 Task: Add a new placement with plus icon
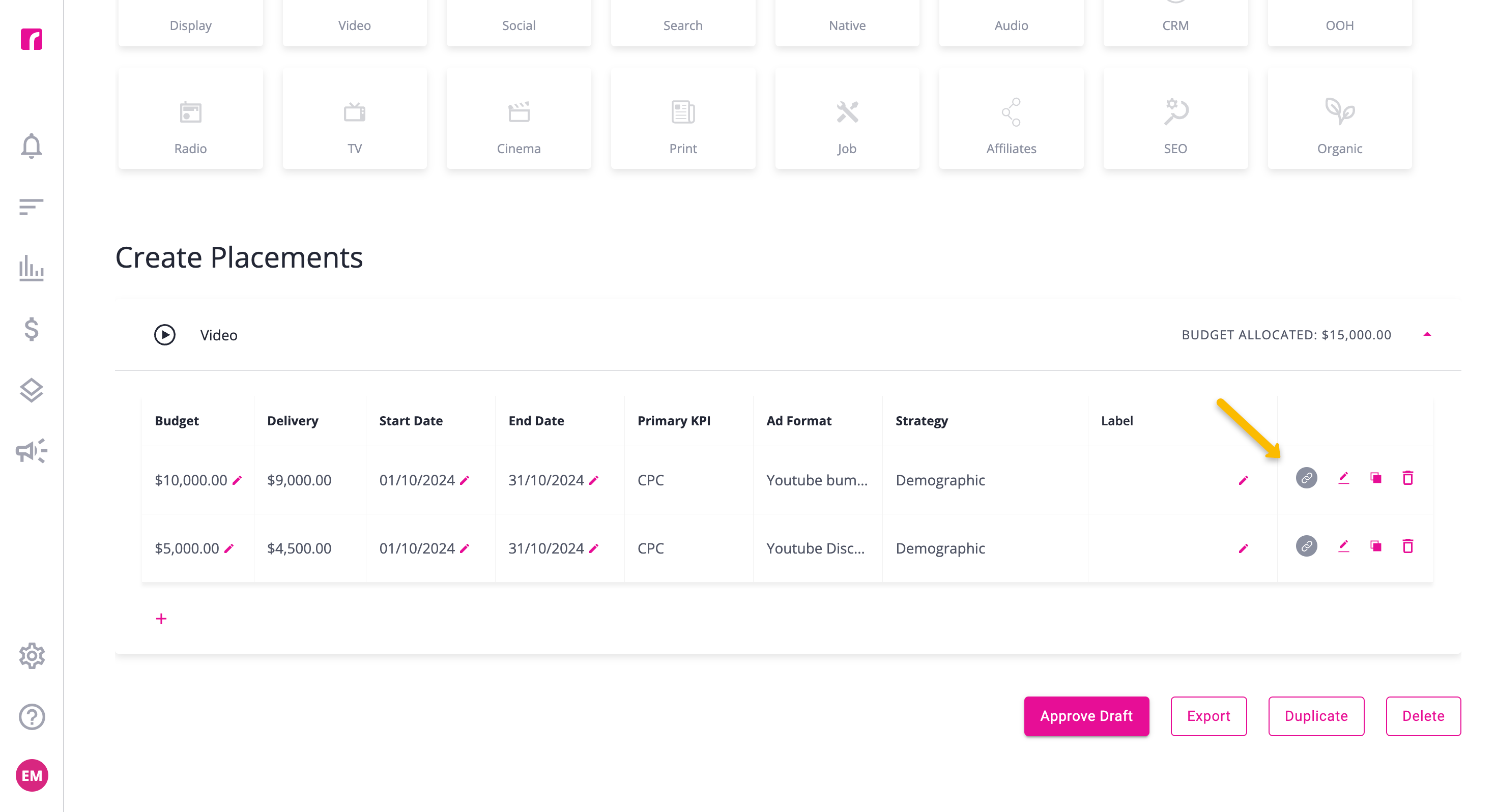(x=161, y=619)
